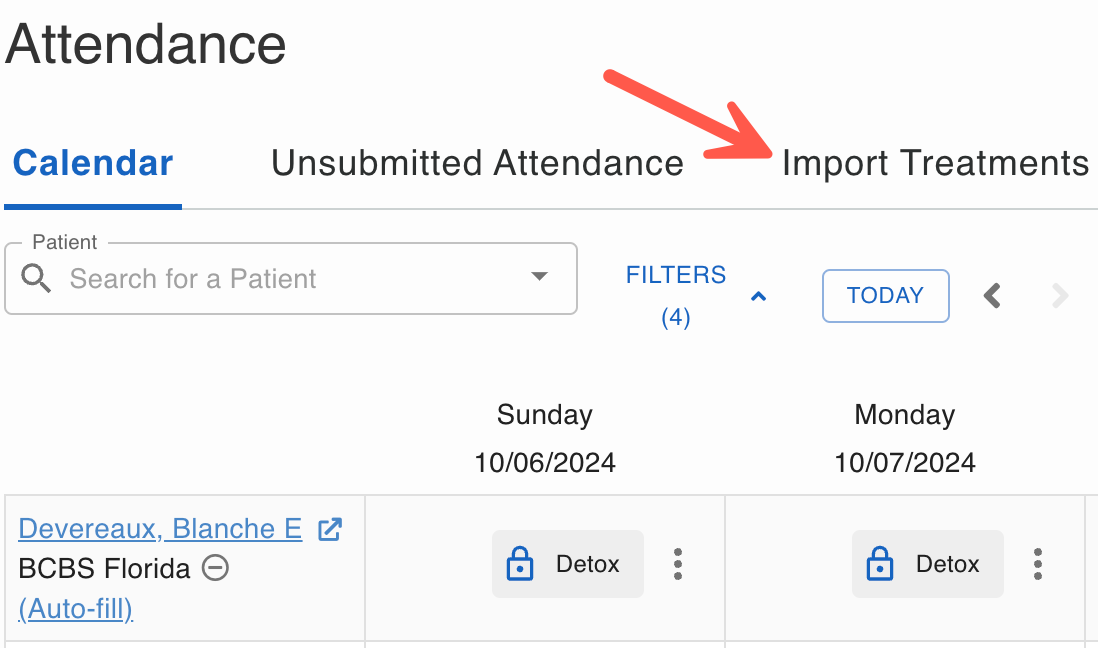Select the Sunday Detox attendance chip
The width and height of the screenshot is (1098, 648).
568,564
